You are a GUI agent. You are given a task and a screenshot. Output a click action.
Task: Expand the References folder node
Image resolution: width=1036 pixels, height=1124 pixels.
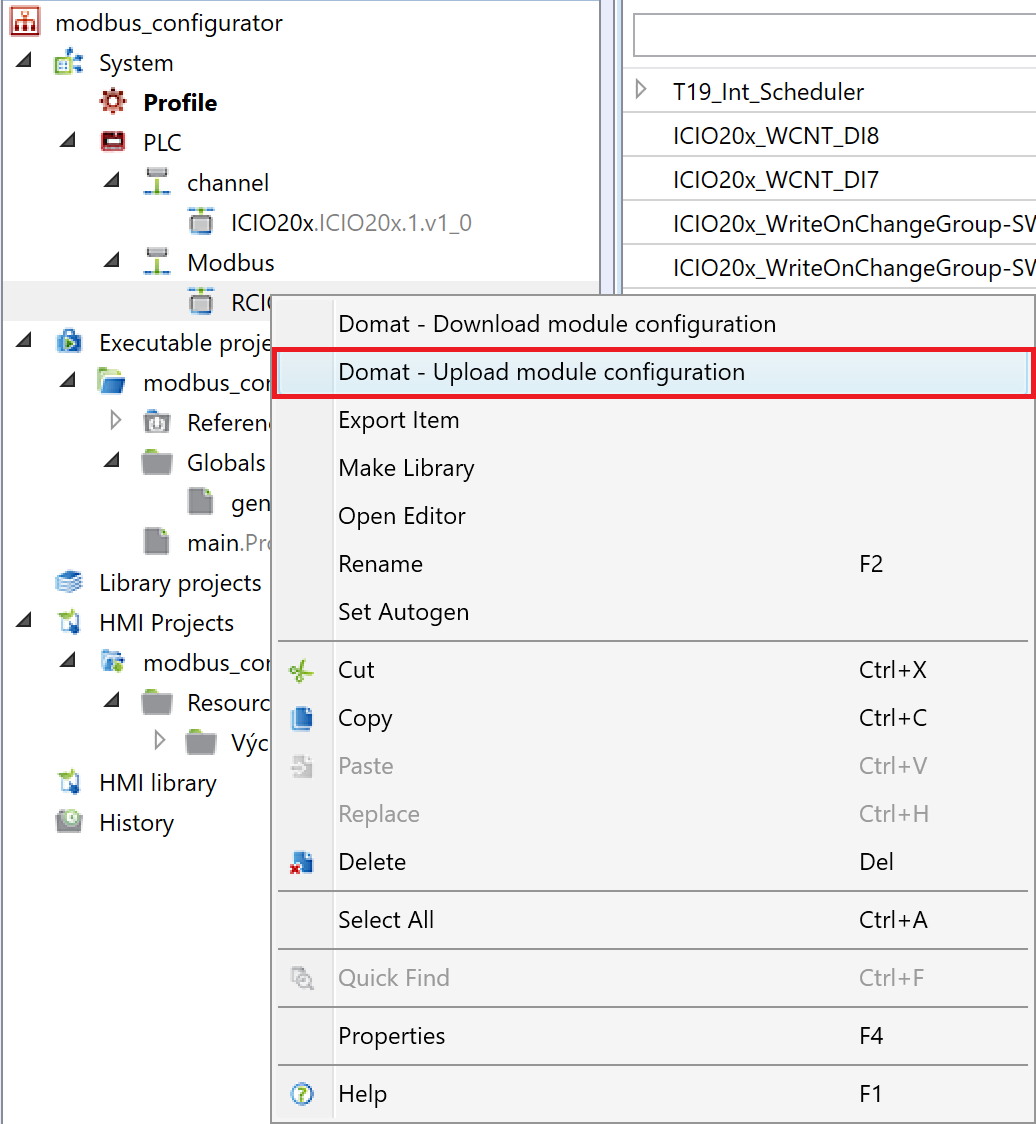(x=115, y=420)
